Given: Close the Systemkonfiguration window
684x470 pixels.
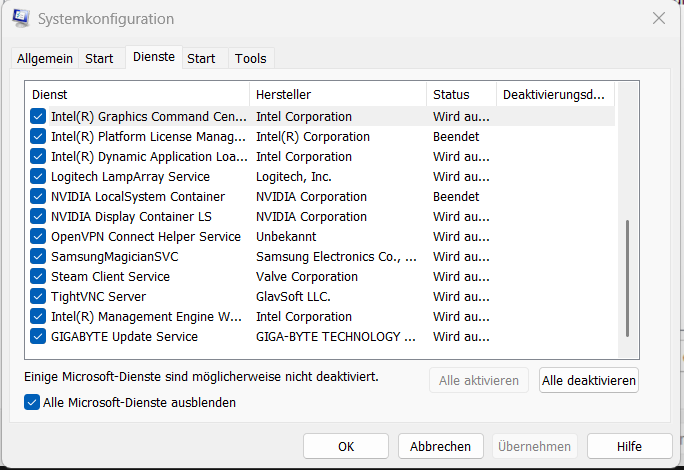Looking at the screenshot, I should (659, 18).
